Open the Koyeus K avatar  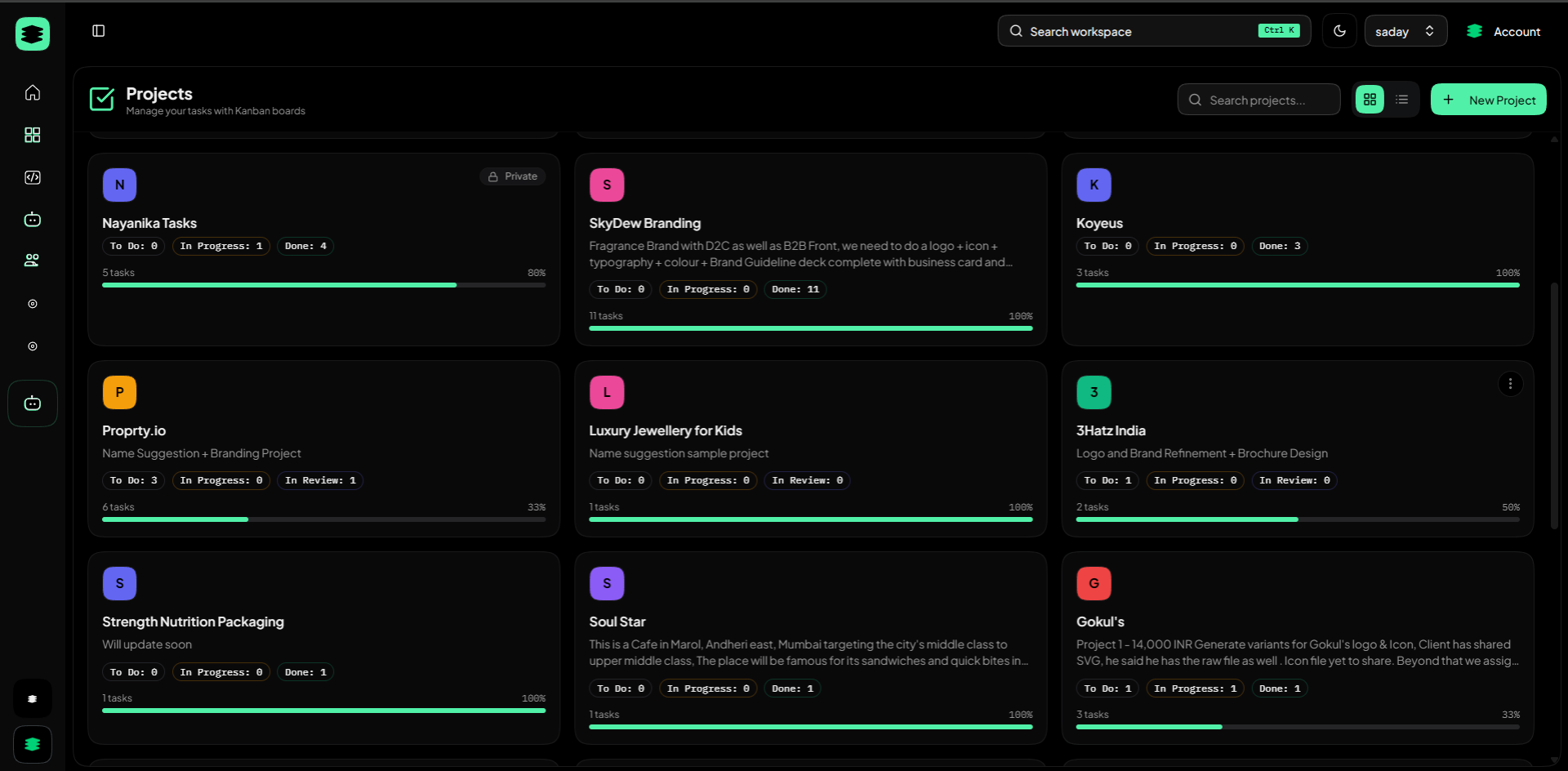pyautogui.click(x=1094, y=185)
